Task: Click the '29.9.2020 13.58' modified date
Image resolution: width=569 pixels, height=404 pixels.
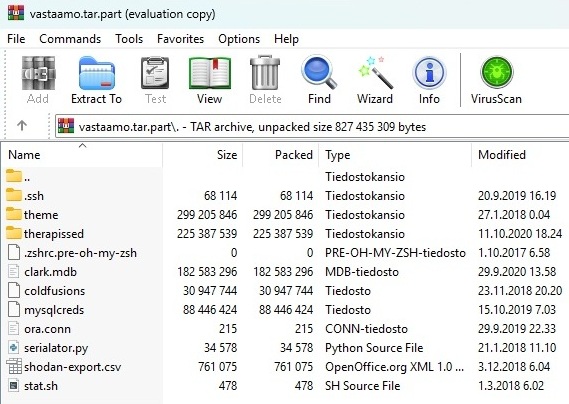Action: click(517, 272)
